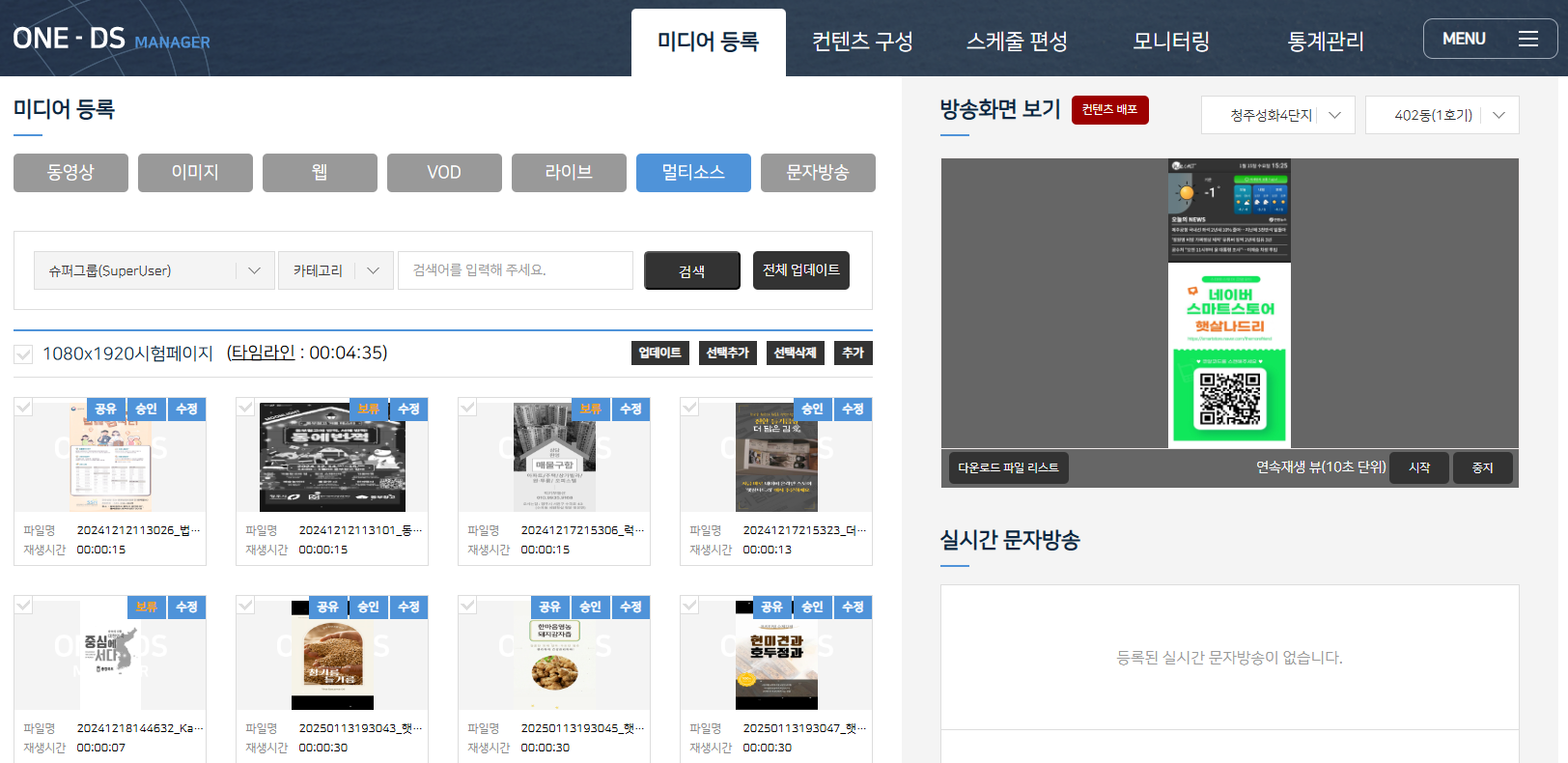
Task: Select the 미디어 등록 top tab
Action: 709,42
